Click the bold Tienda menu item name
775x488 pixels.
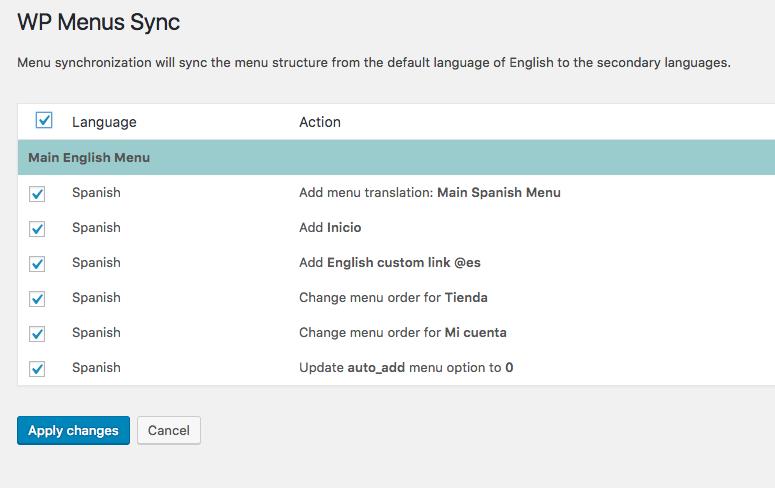[466, 297]
